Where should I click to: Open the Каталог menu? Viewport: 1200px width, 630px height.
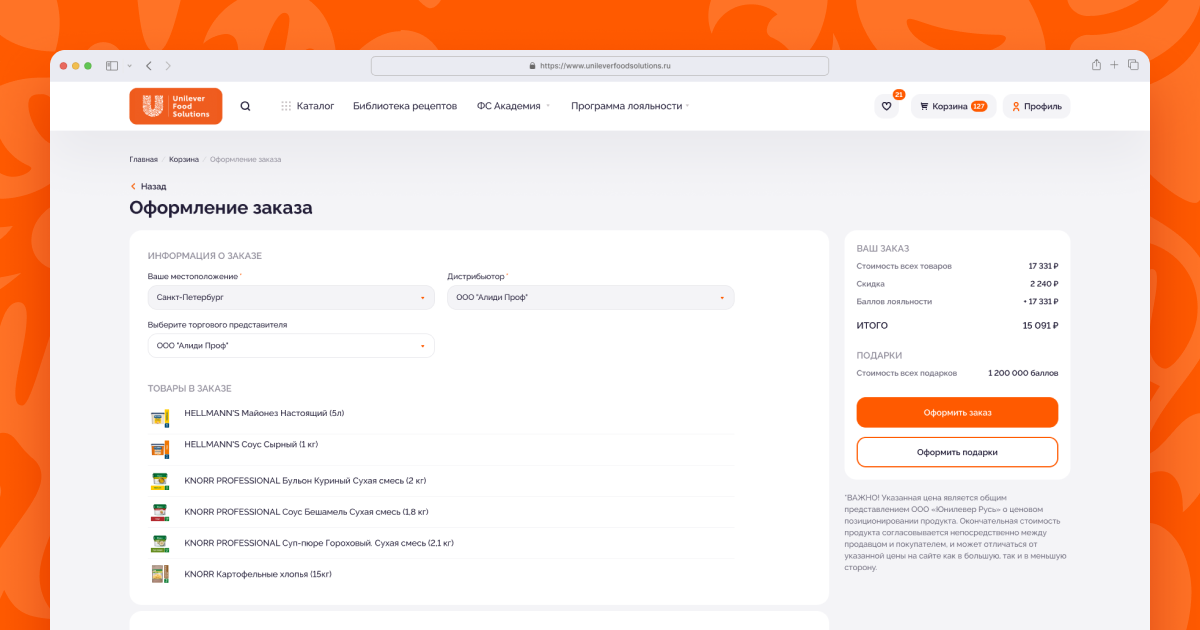308,106
